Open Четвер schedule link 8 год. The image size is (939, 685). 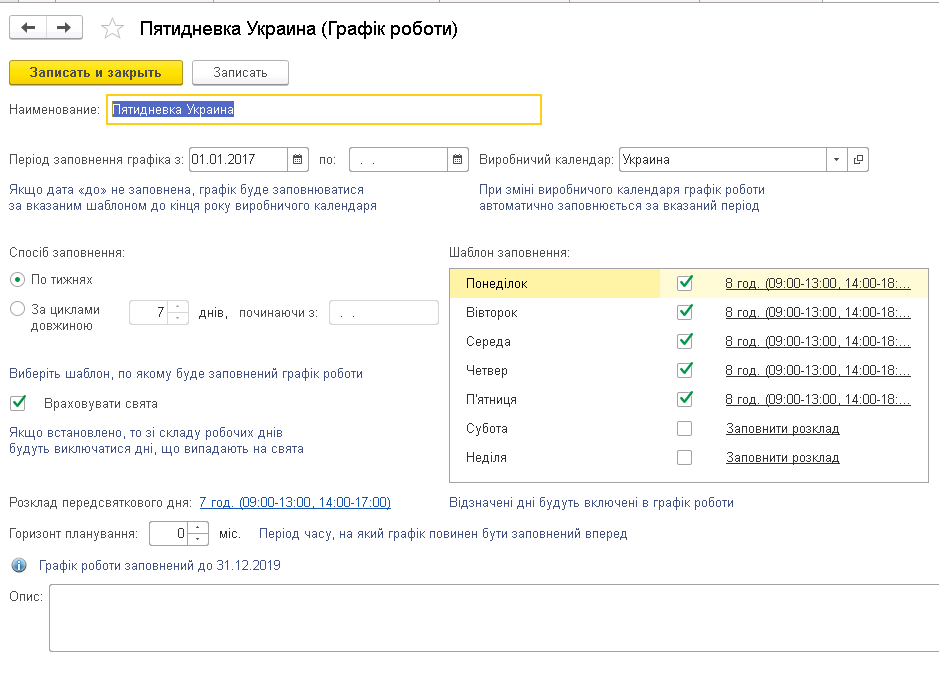click(x=818, y=370)
